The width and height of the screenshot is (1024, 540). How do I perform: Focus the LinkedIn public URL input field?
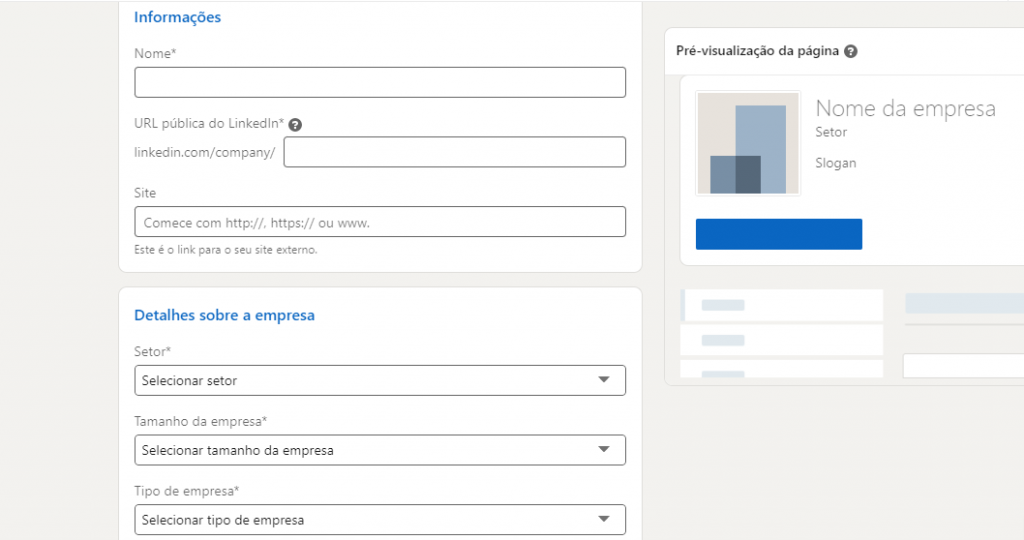click(x=455, y=152)
